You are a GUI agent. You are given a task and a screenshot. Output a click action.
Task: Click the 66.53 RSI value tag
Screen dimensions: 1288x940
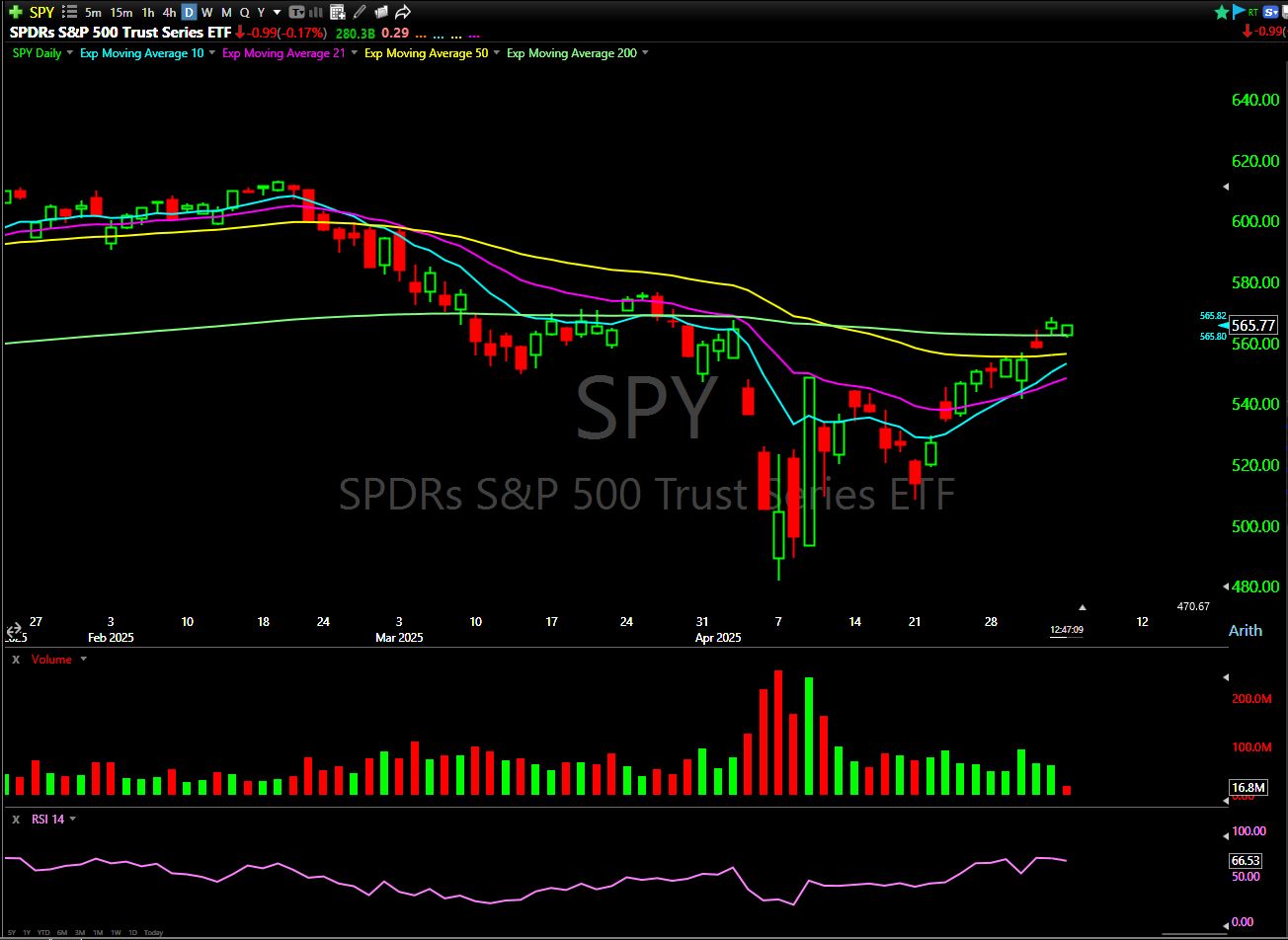(1247, 861)
